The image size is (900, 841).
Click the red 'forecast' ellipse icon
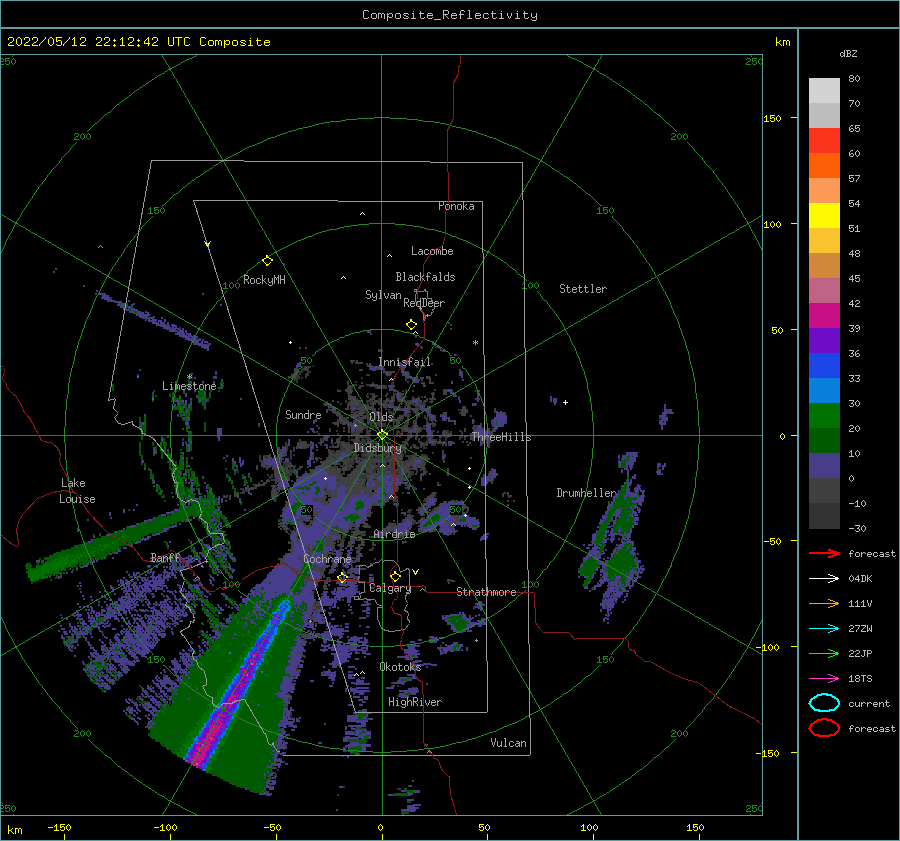[x=824, y=728]
